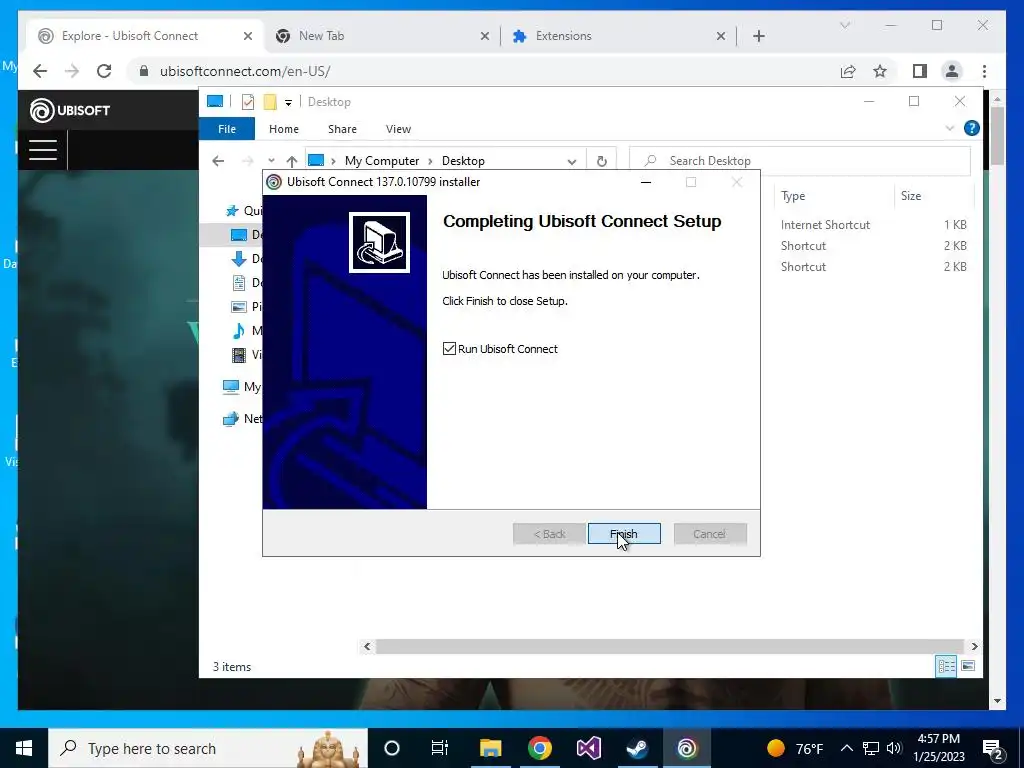The image size is (1024, 768).
Task: Go back in File Explorer navigation
Action: point(218,161)
